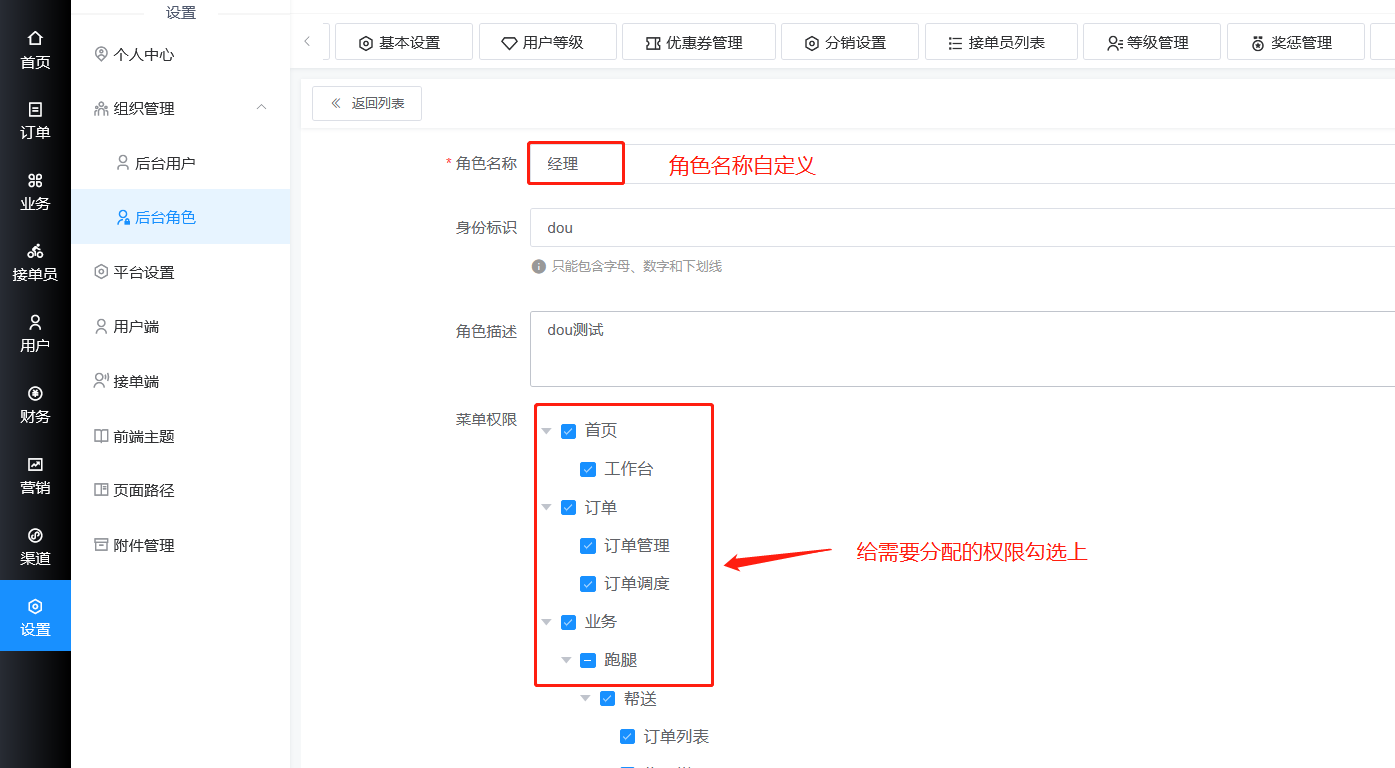
Task: Click the 分销设置 tab icon
Action: 812,43
